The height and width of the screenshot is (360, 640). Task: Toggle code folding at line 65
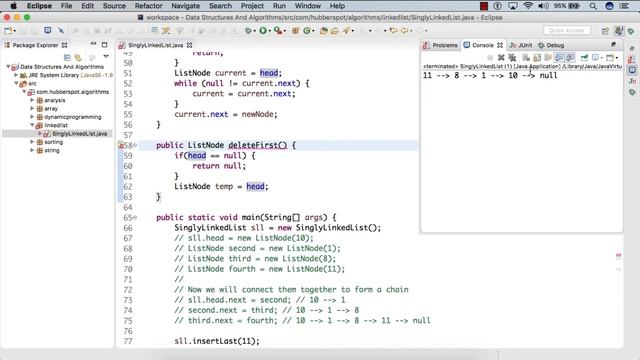(135, 218)
